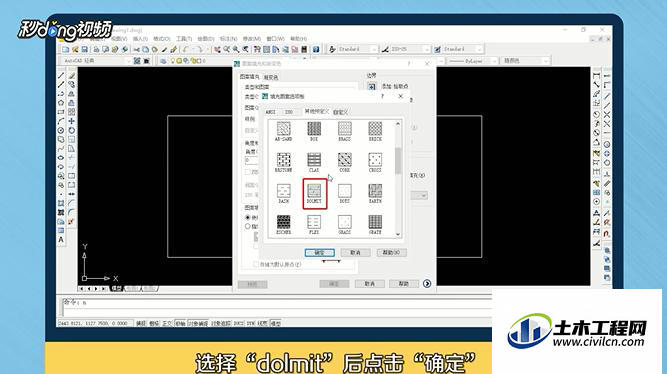
Task: Click the save icon in top toolbar
Action: [x=85, y=49]
